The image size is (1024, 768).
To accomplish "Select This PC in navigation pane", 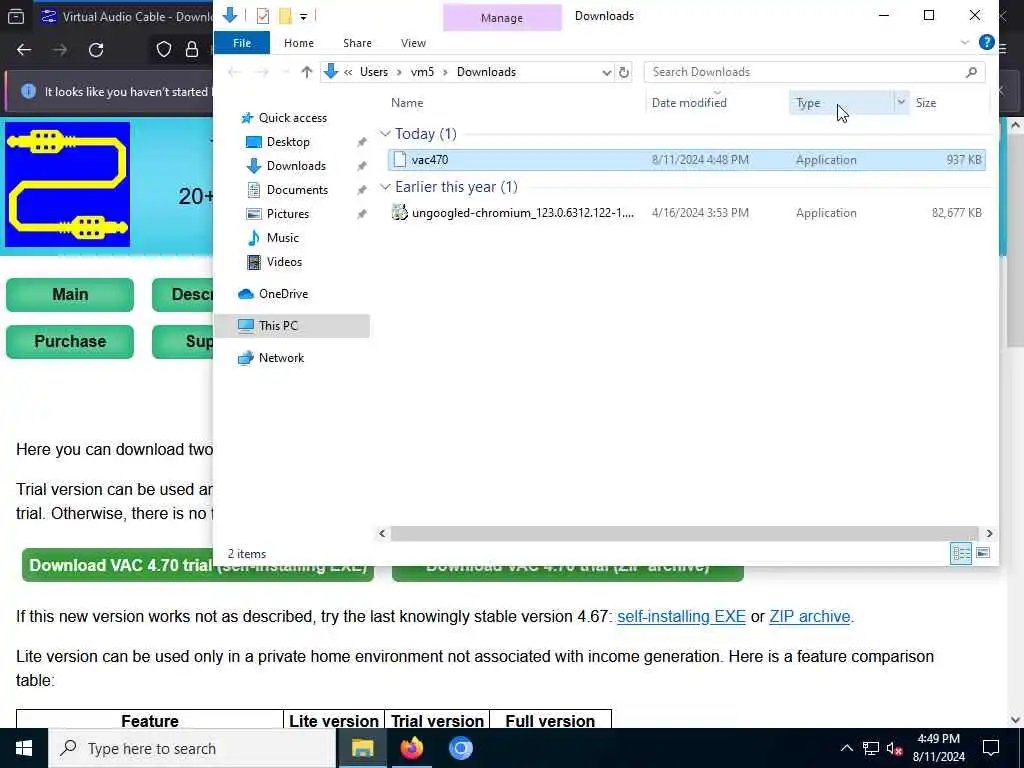I will 292,326.
